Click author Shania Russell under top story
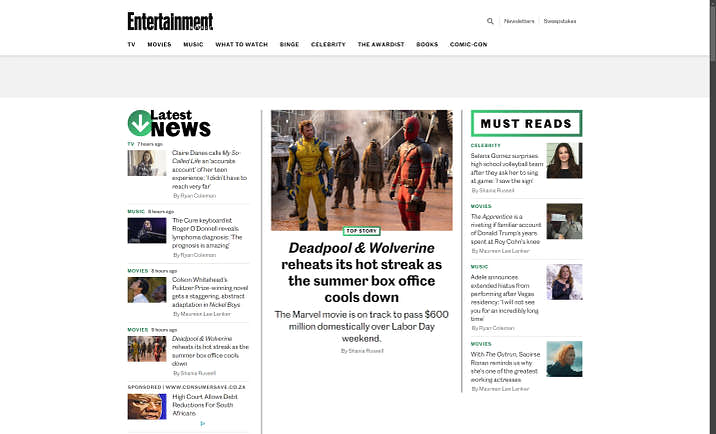The width and height of the screenshot is (716, 434). 366,351
